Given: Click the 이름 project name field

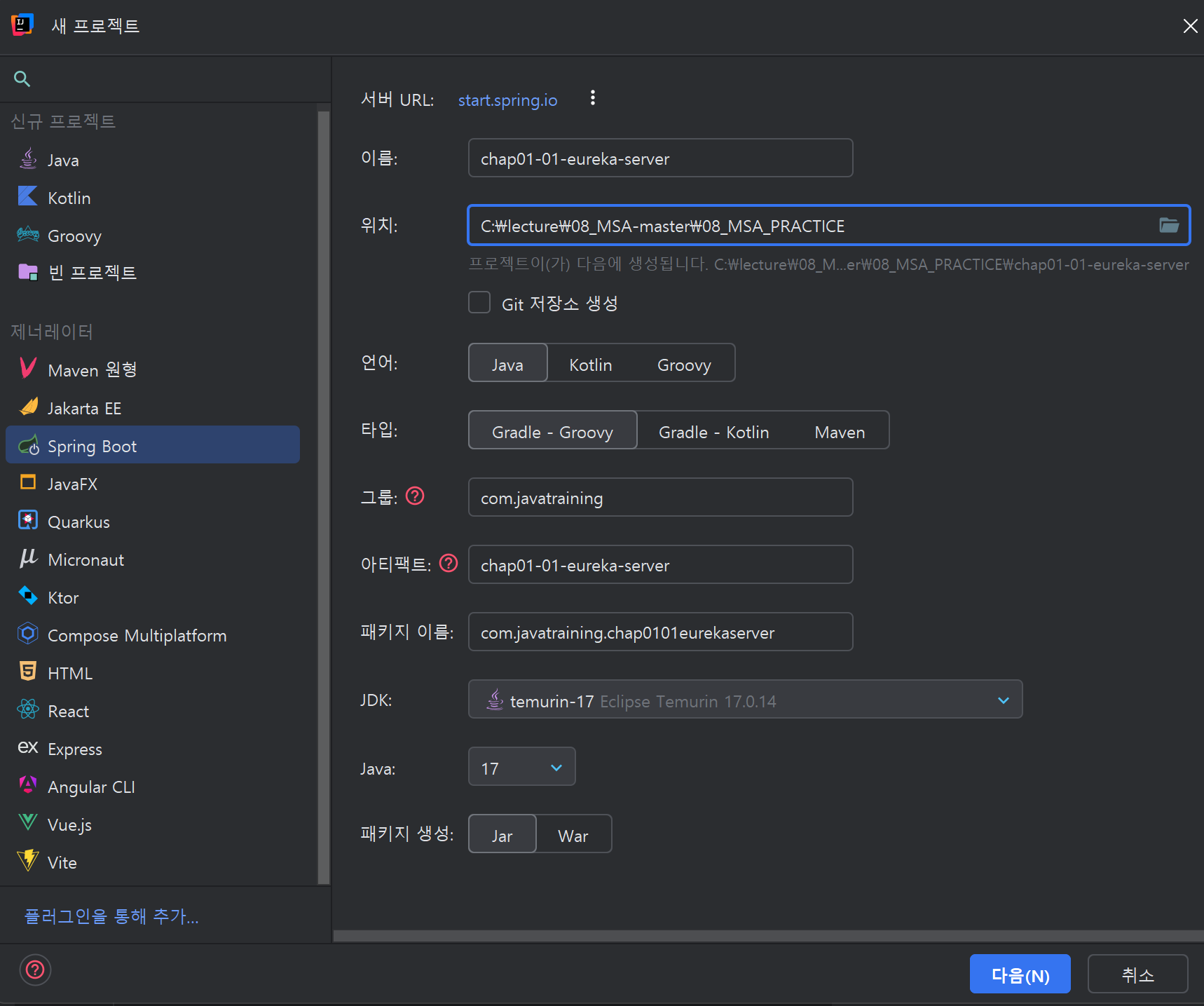Looking at the screenshot, I should click(661, 158).
